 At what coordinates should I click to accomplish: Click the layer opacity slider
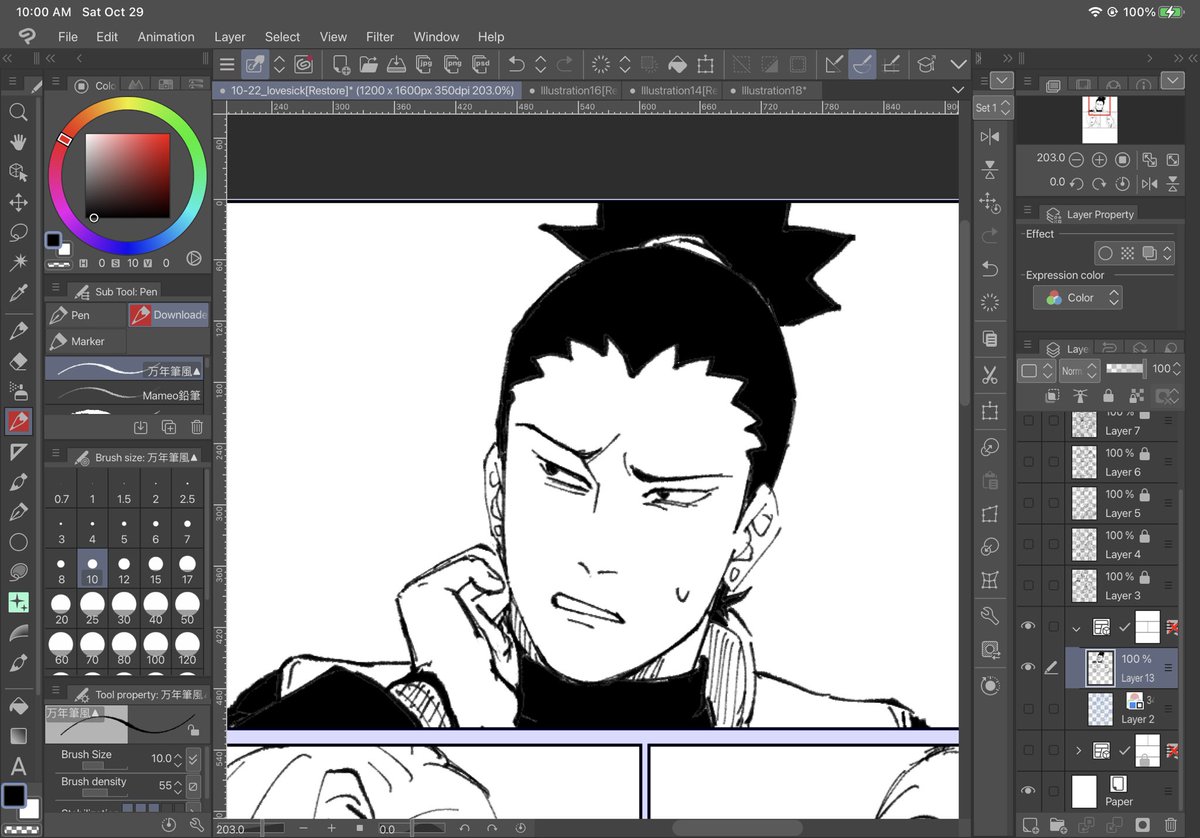pos(1126,369)
